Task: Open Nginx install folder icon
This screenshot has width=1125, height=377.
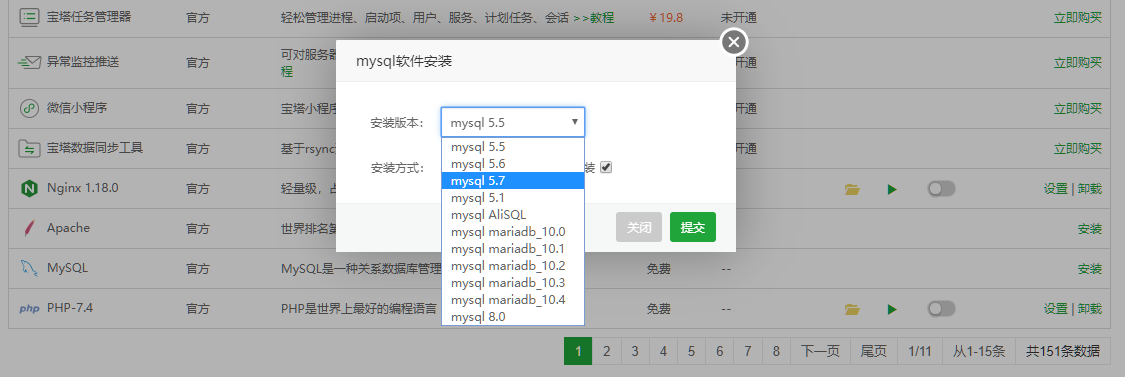Action: tap(852, 190)
